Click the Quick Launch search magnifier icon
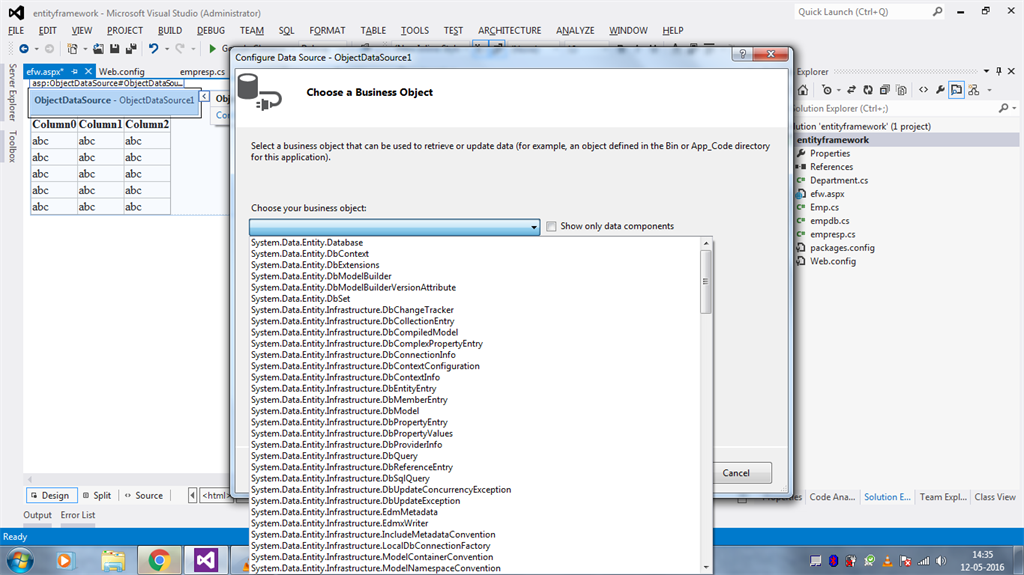The height and width of the screenshot is (575, 1024). click(938, 12)
